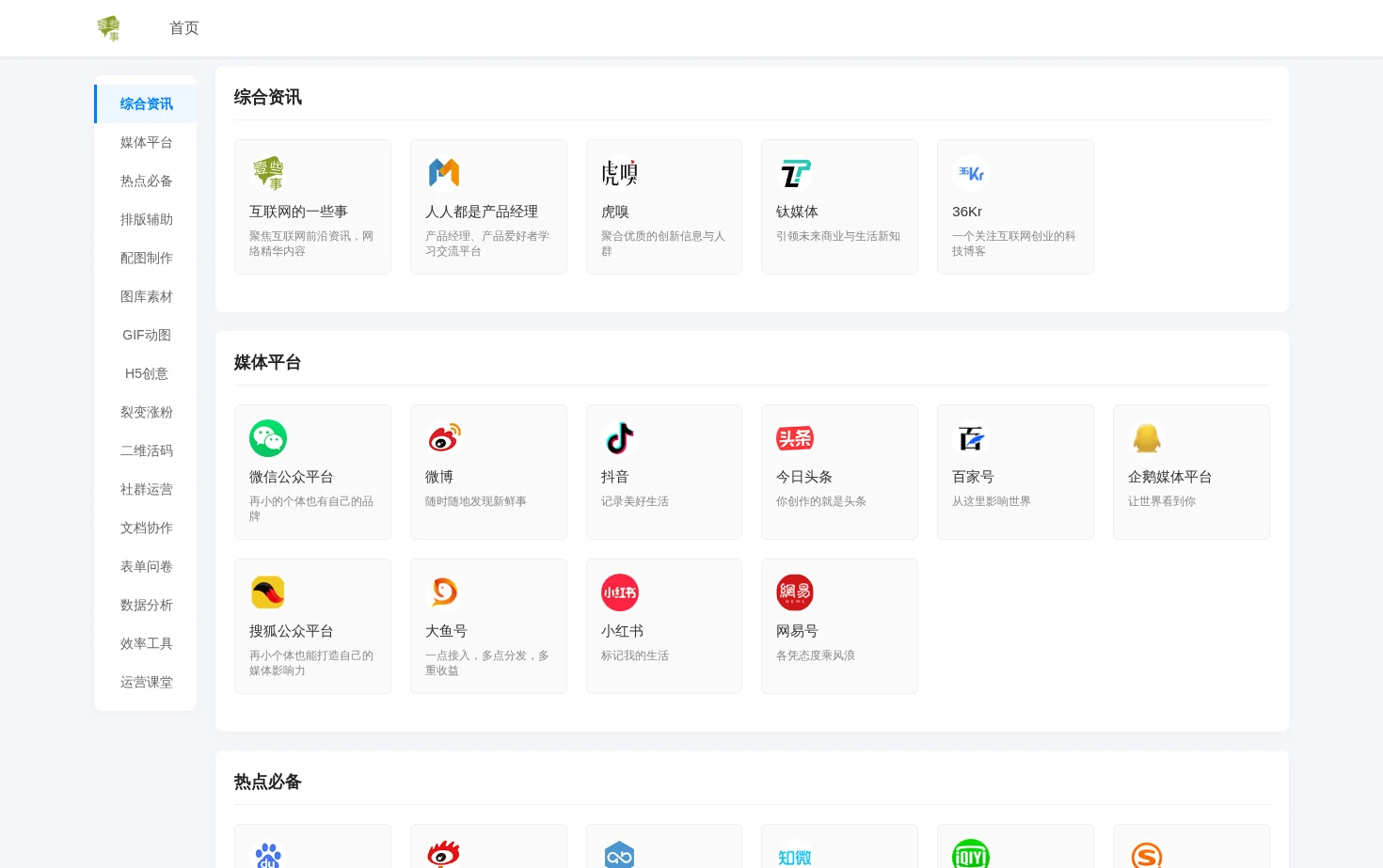Click the 热点必备 section heading
Screen dimensions: 1383x868
coord(268,782)
